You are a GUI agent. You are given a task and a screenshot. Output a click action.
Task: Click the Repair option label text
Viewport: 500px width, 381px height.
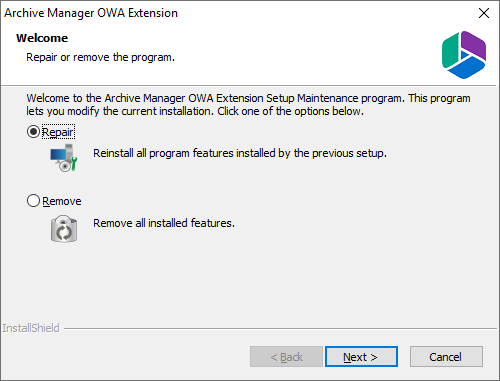point(58,132)
